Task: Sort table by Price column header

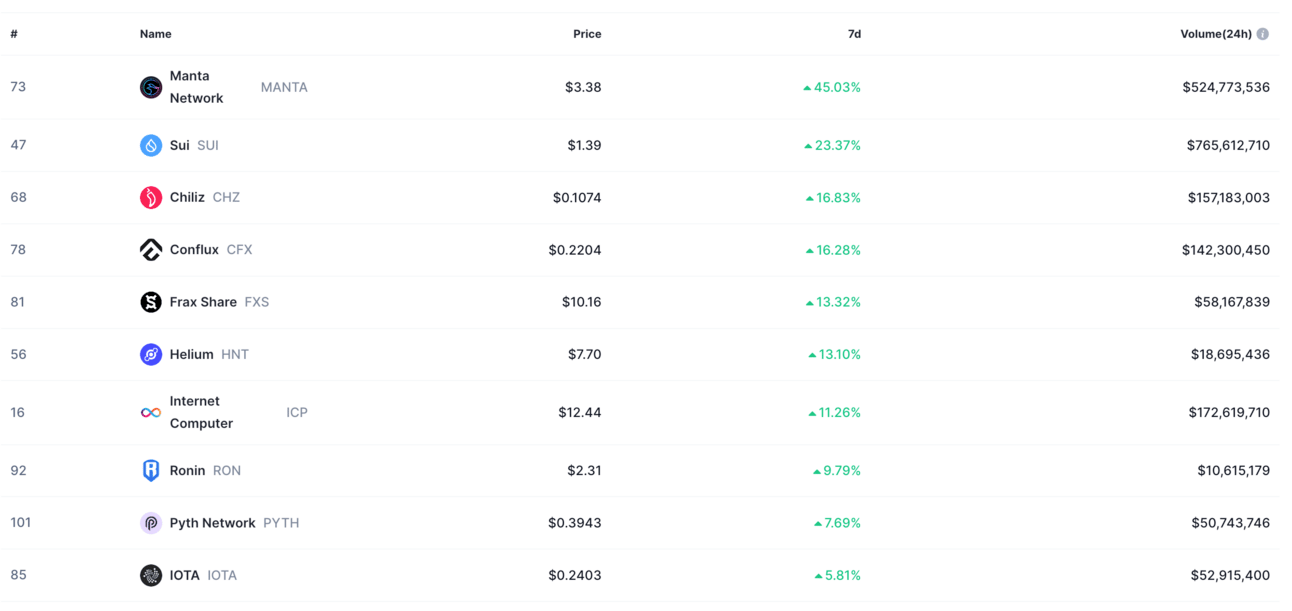Action: [587, 34]
